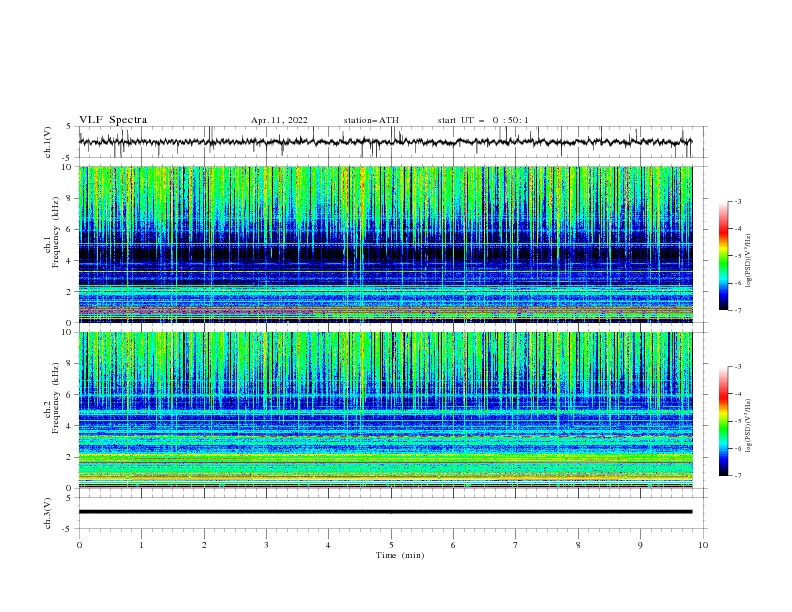Viewport: 792px width, 612px height.
Task: Click the "-7" tick on ch.1 colorbar
Action: click(738, 310)
